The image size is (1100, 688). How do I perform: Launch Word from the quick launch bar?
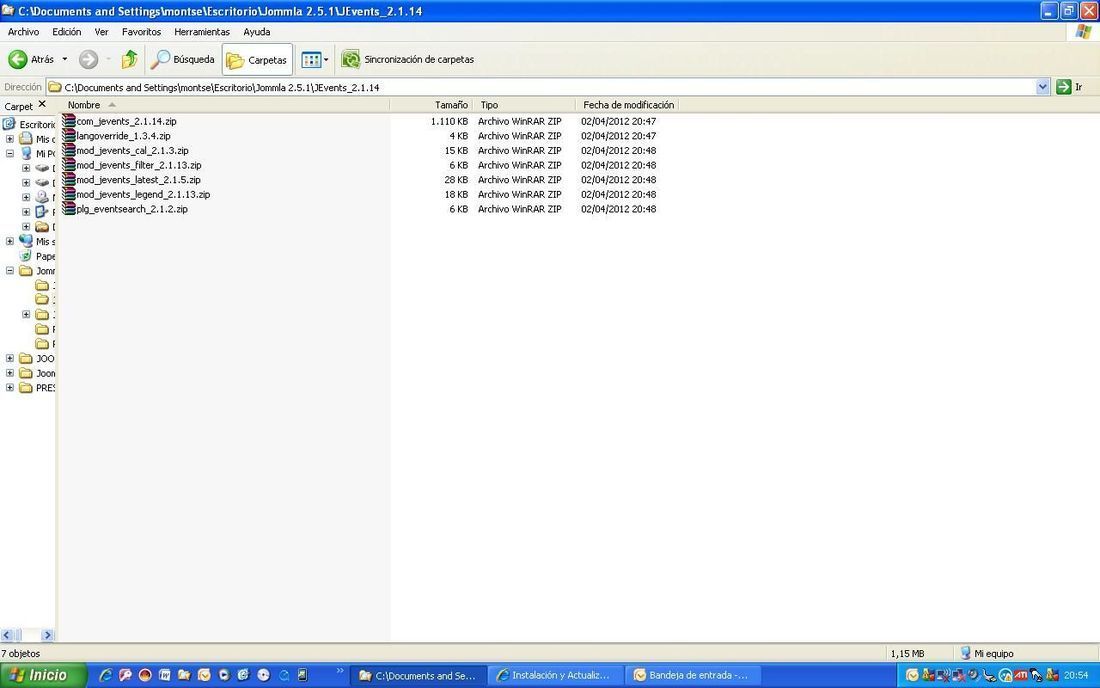tap(165, 675)
